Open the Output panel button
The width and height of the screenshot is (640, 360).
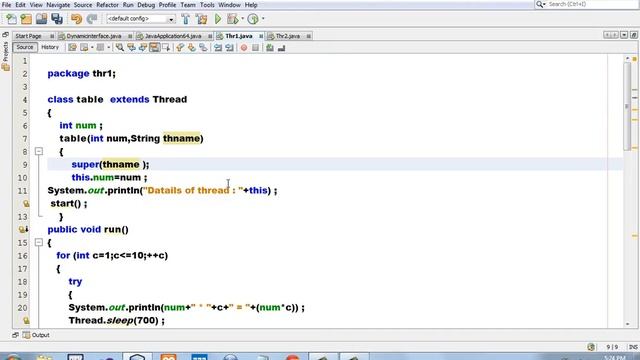pos(36,335)
